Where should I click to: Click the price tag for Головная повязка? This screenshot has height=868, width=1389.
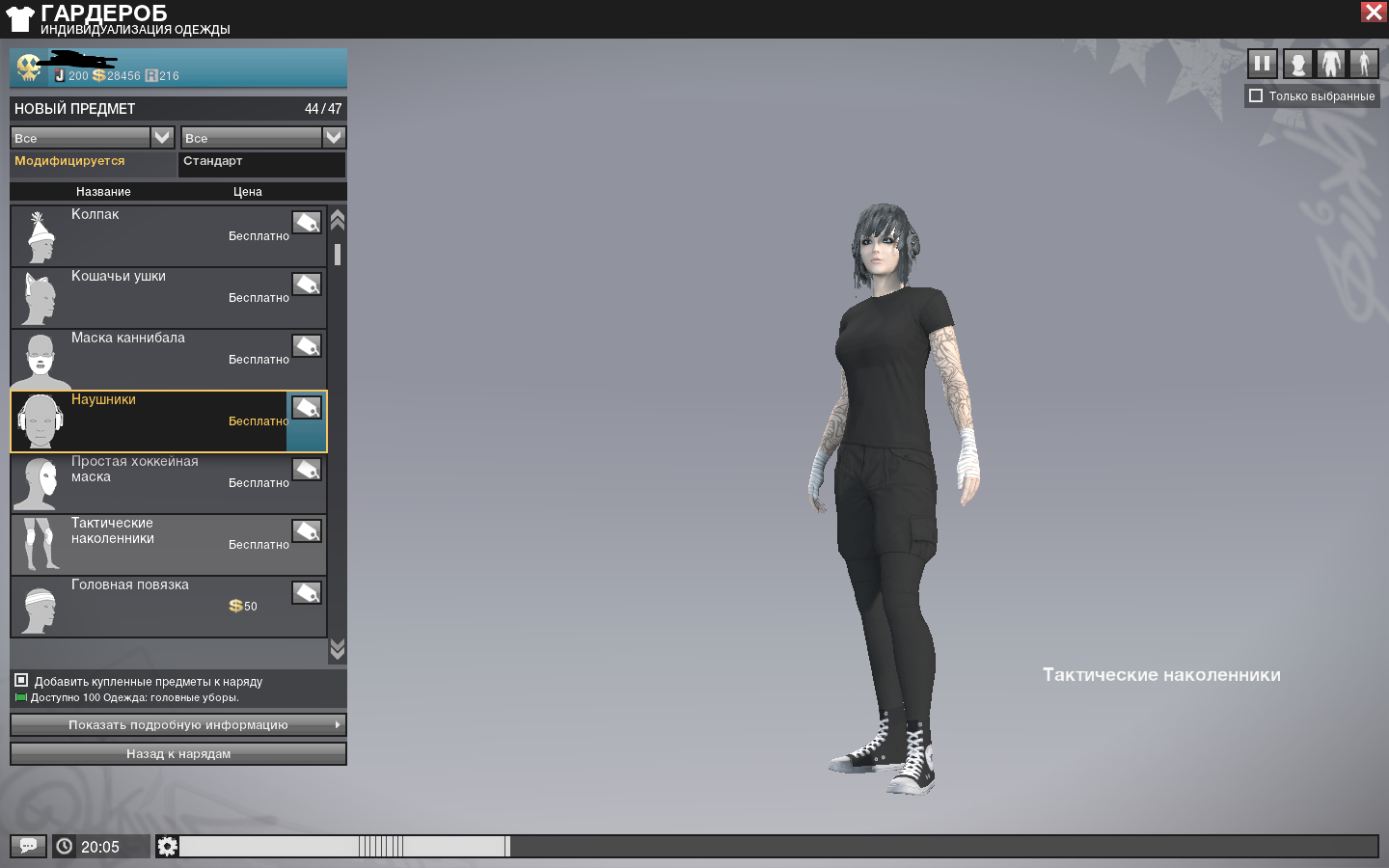(307, 593)
